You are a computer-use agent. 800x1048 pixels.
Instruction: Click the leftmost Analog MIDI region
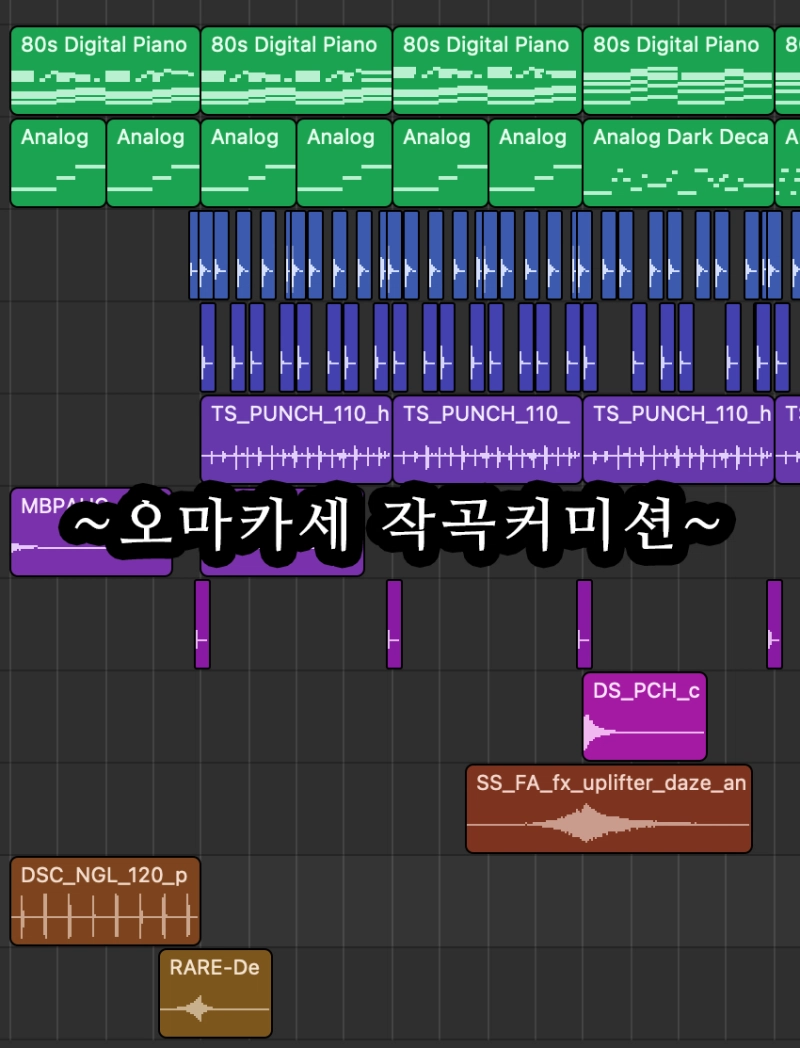pyautogui.click(x=57, y=163)
